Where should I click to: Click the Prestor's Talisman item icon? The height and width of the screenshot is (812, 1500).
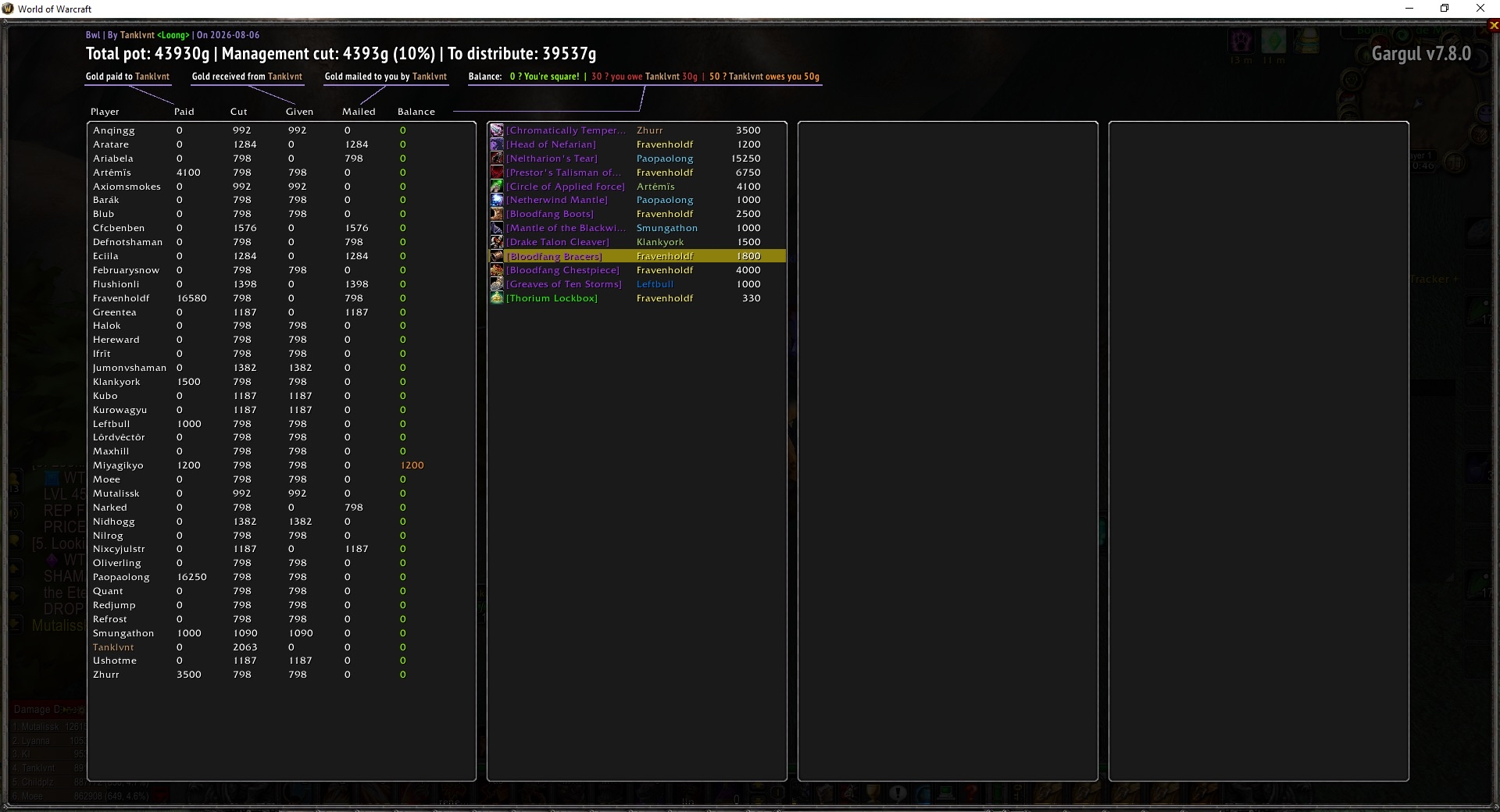(497, 173)
